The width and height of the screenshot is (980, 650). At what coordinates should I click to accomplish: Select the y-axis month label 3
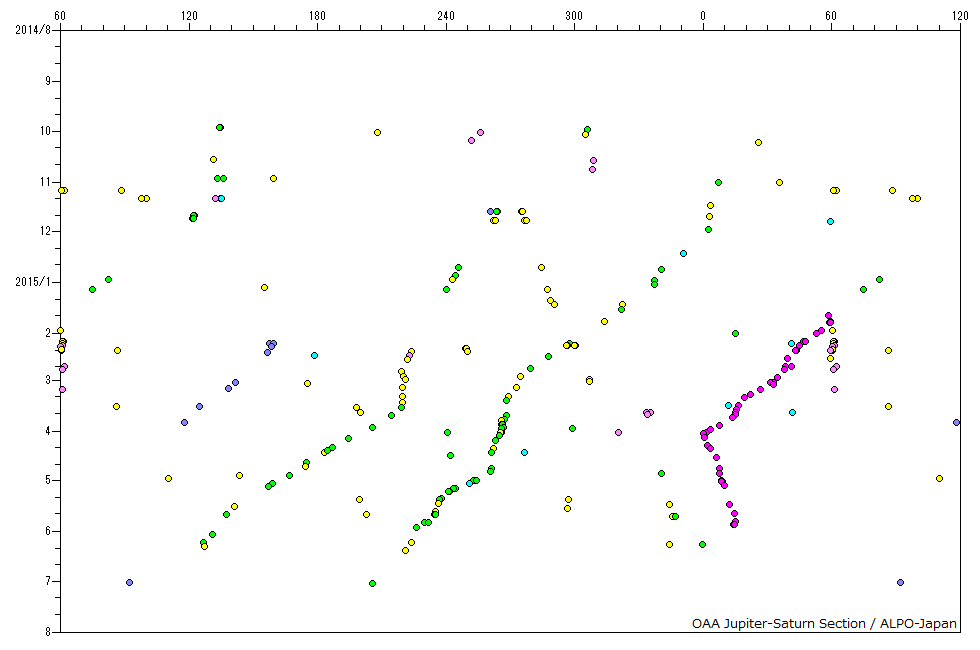48,380
